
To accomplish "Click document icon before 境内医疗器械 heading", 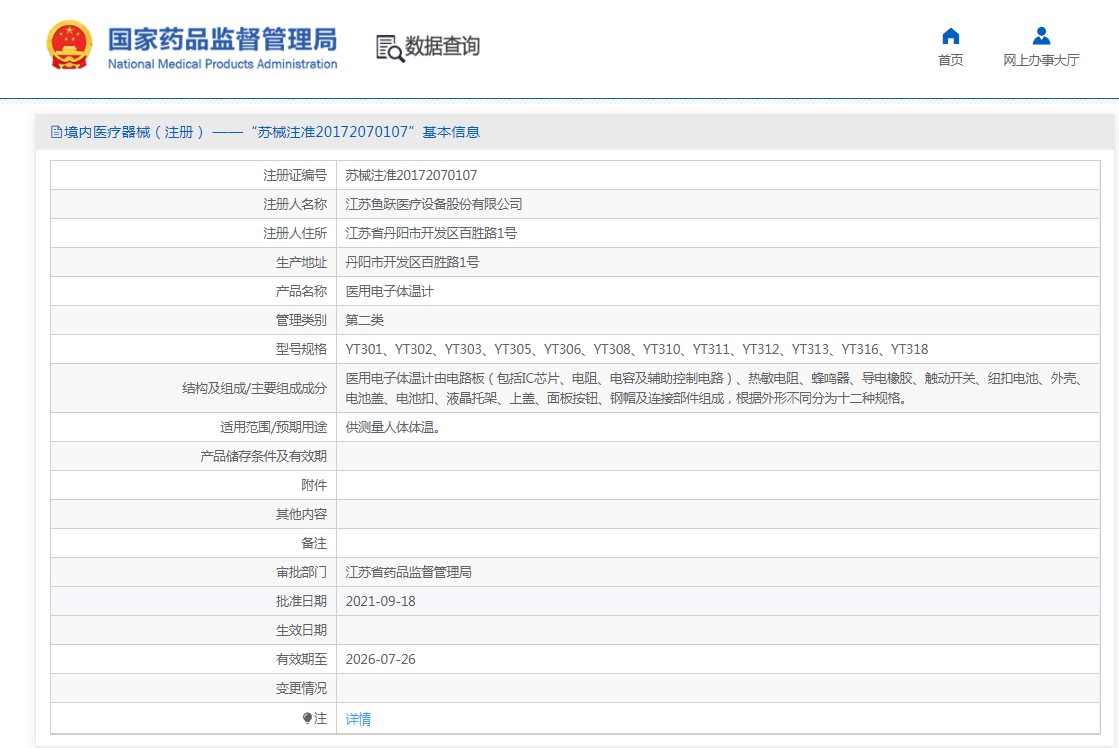I will tap(56, 132).
